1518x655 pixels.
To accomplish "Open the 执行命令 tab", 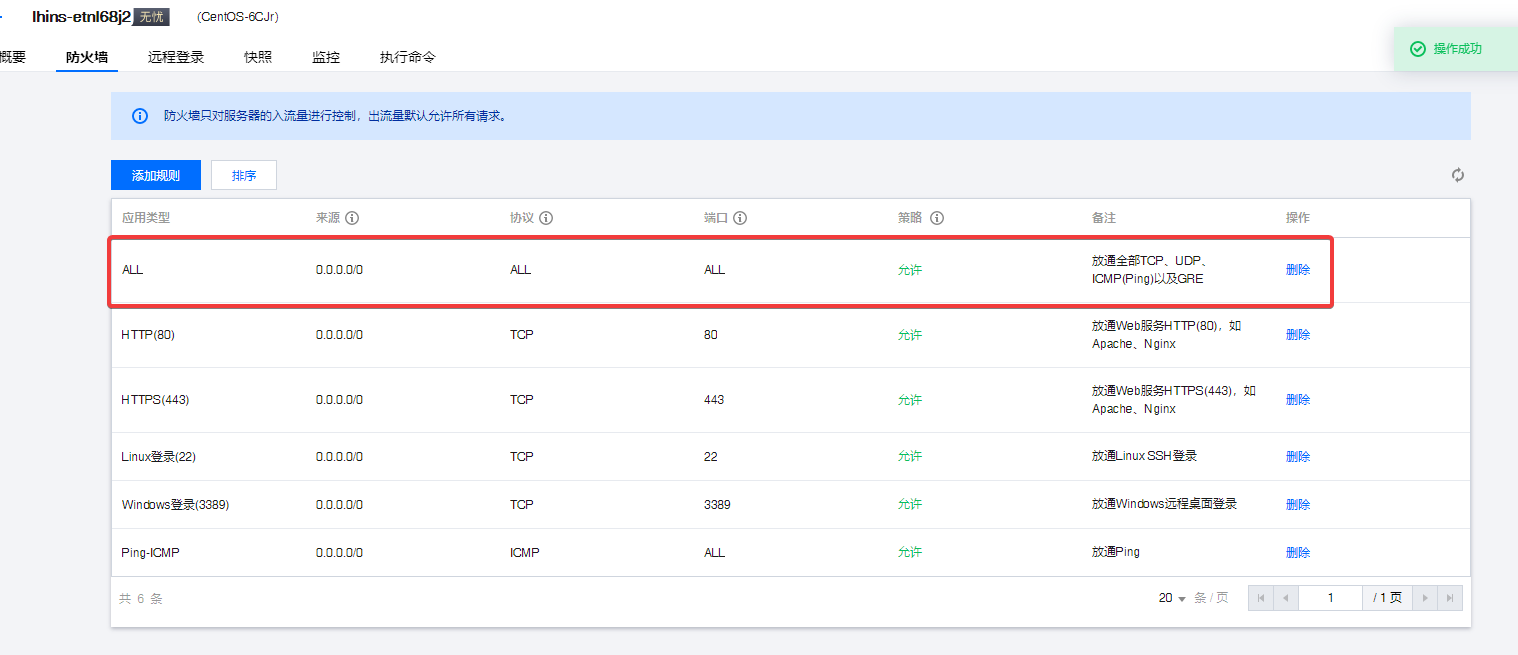I will tap(408, 57).
